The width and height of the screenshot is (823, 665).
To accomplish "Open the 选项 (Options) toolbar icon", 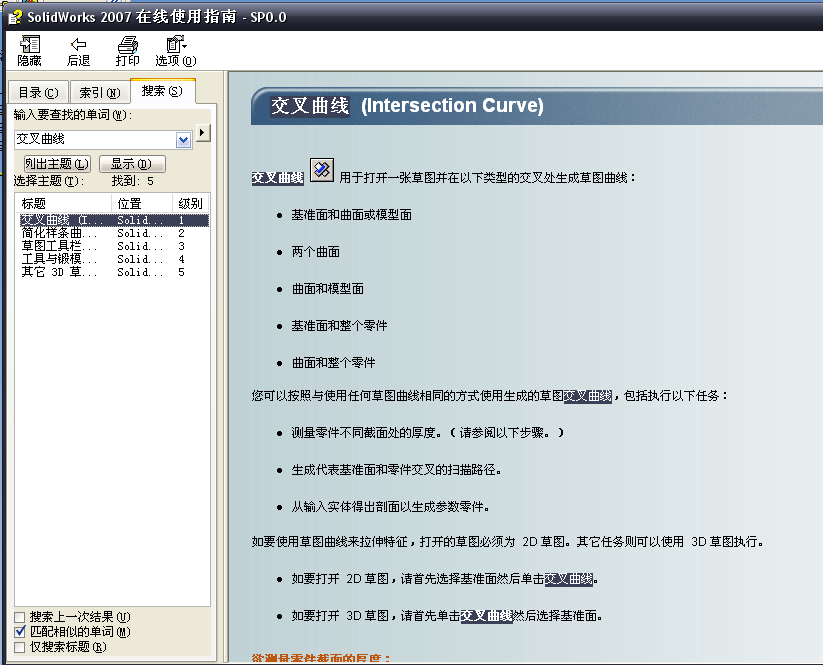I will 176,50.
